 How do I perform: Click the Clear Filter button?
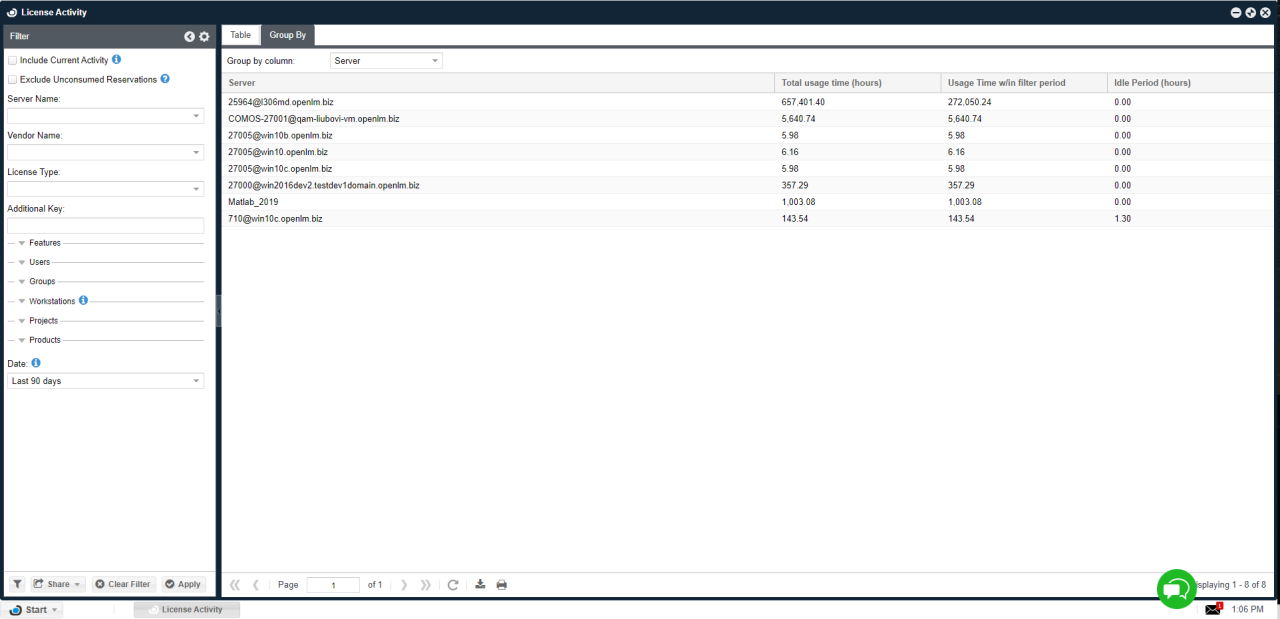coord(123,584)
